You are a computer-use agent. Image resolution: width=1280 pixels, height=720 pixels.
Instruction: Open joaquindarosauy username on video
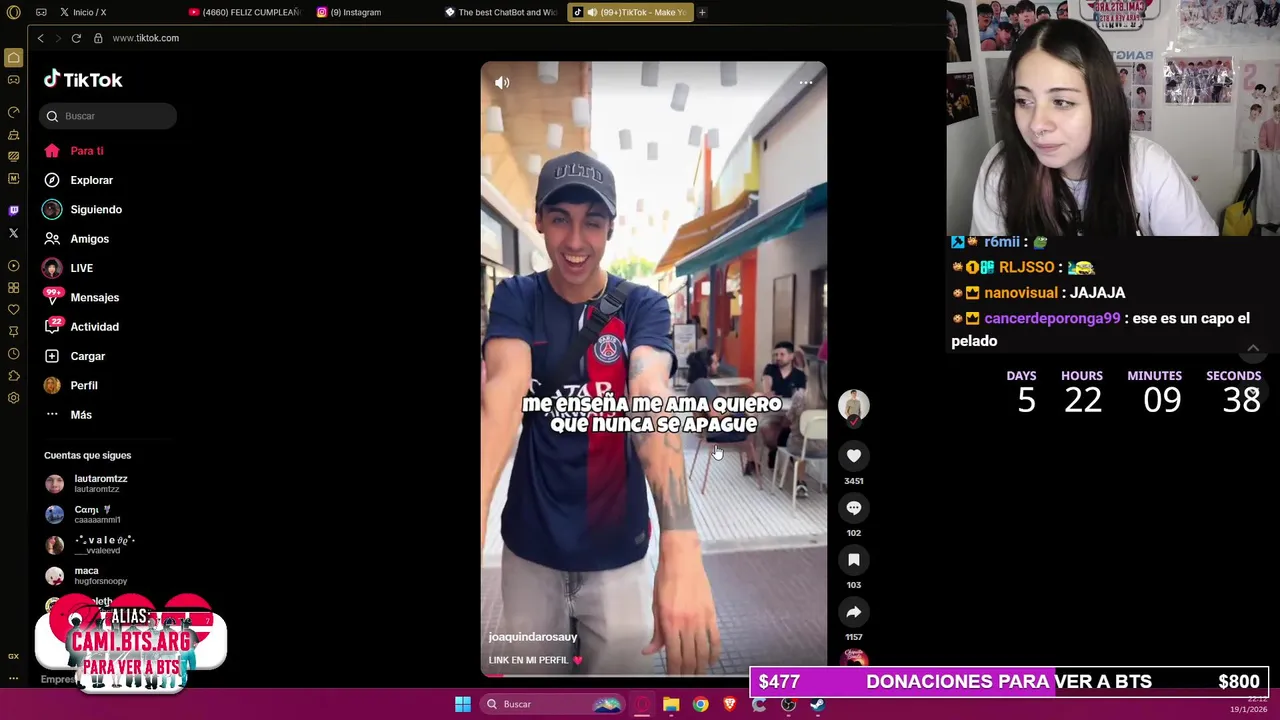[532, 637]
